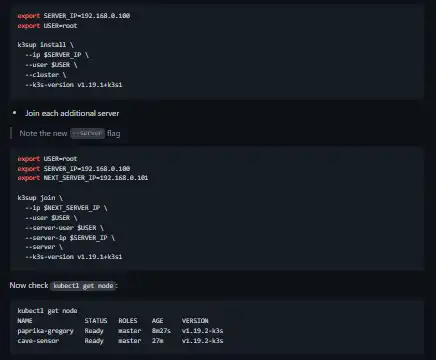Screen dimensions: 436x360
Task: Click the join block's '--k3s-version v1.19.1+k3s1' line
Action: pyautogui.click(x=74, y=257)
